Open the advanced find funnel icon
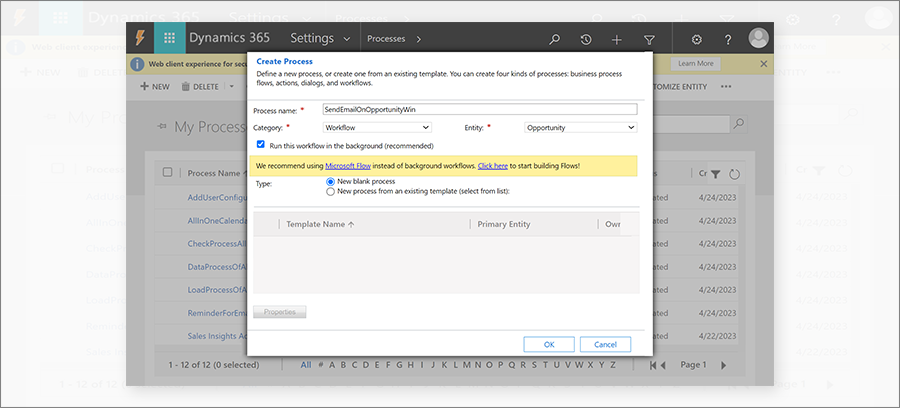The width and height of the screenshot is (900, 408). coord(649,40)
